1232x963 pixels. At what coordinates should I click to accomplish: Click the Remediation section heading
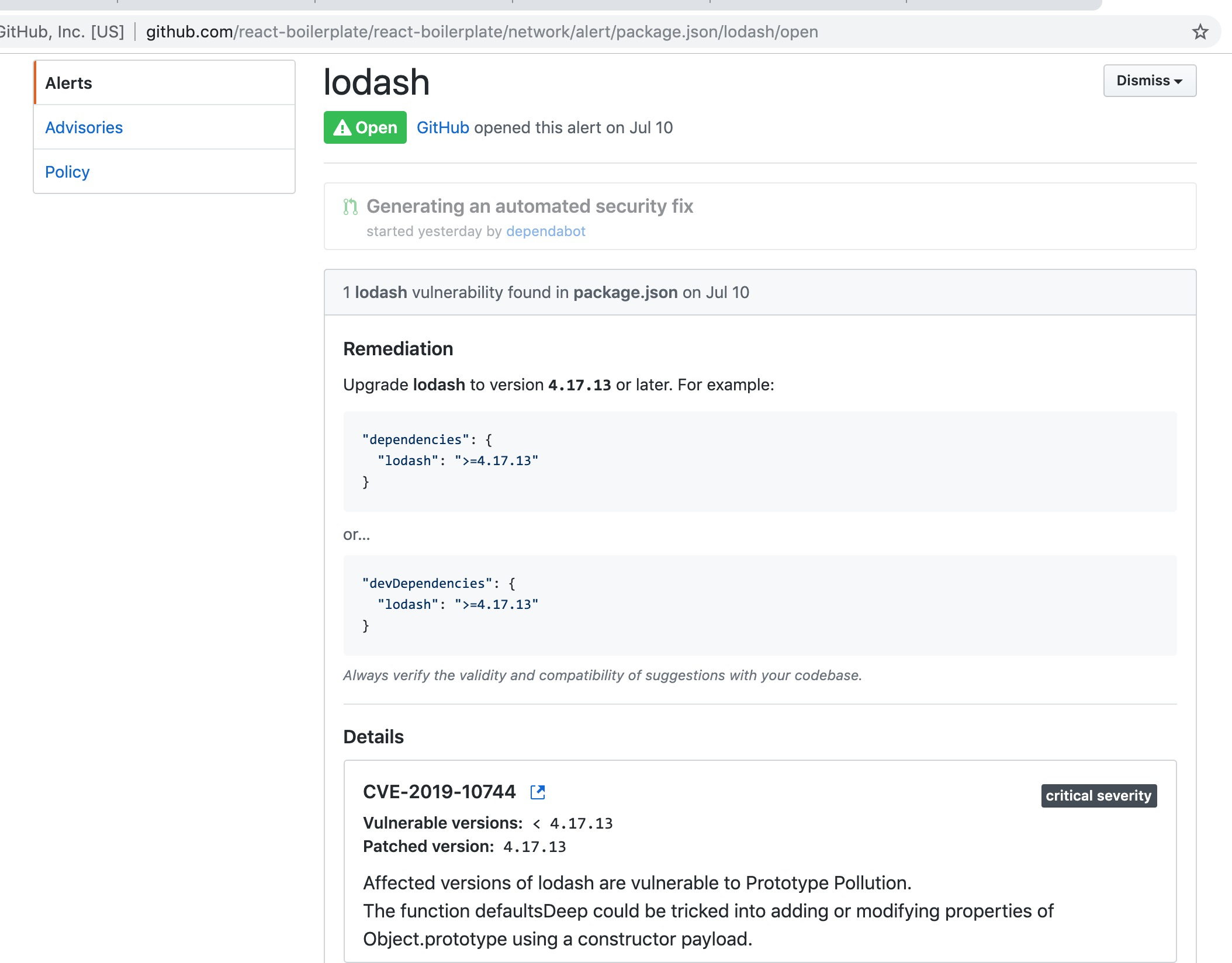click(398, 348)
